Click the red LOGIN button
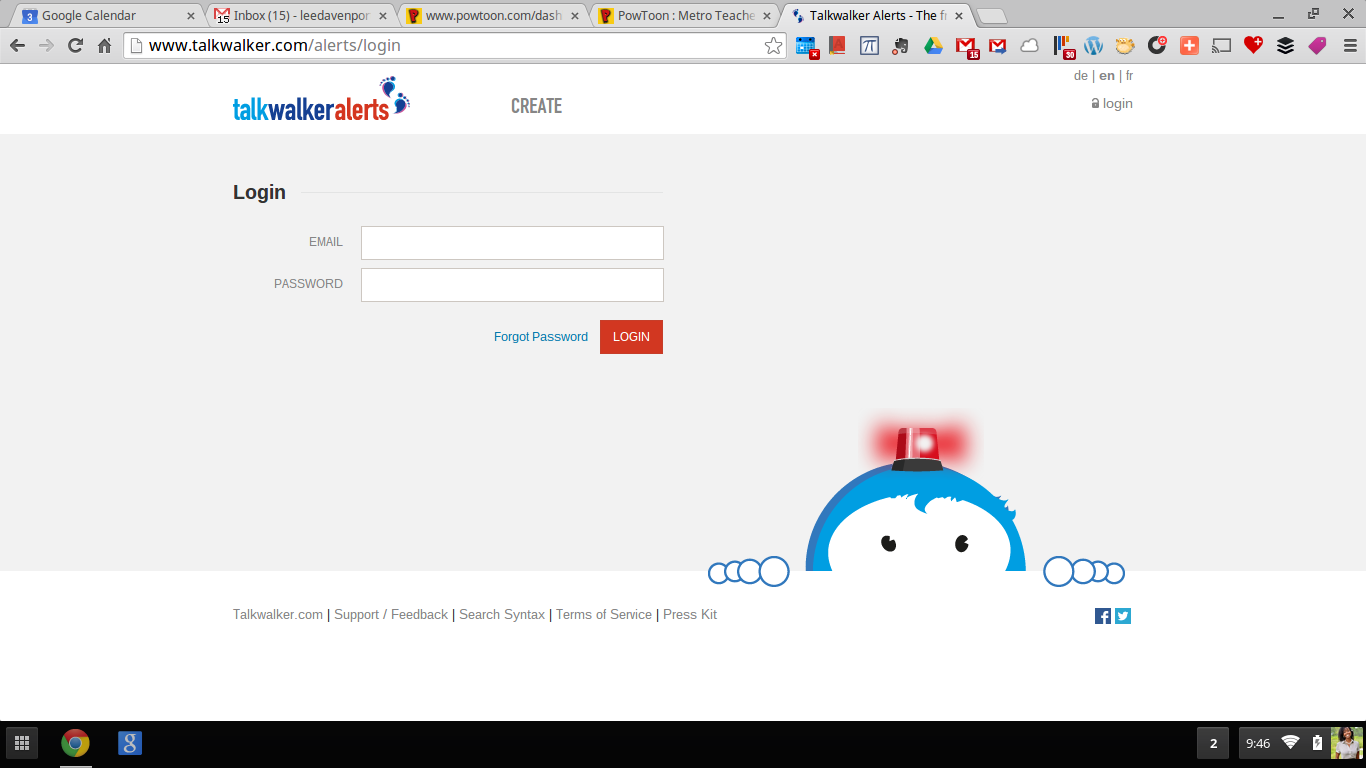This screenshot has height=768, width=1366. (x=631, y=337)
